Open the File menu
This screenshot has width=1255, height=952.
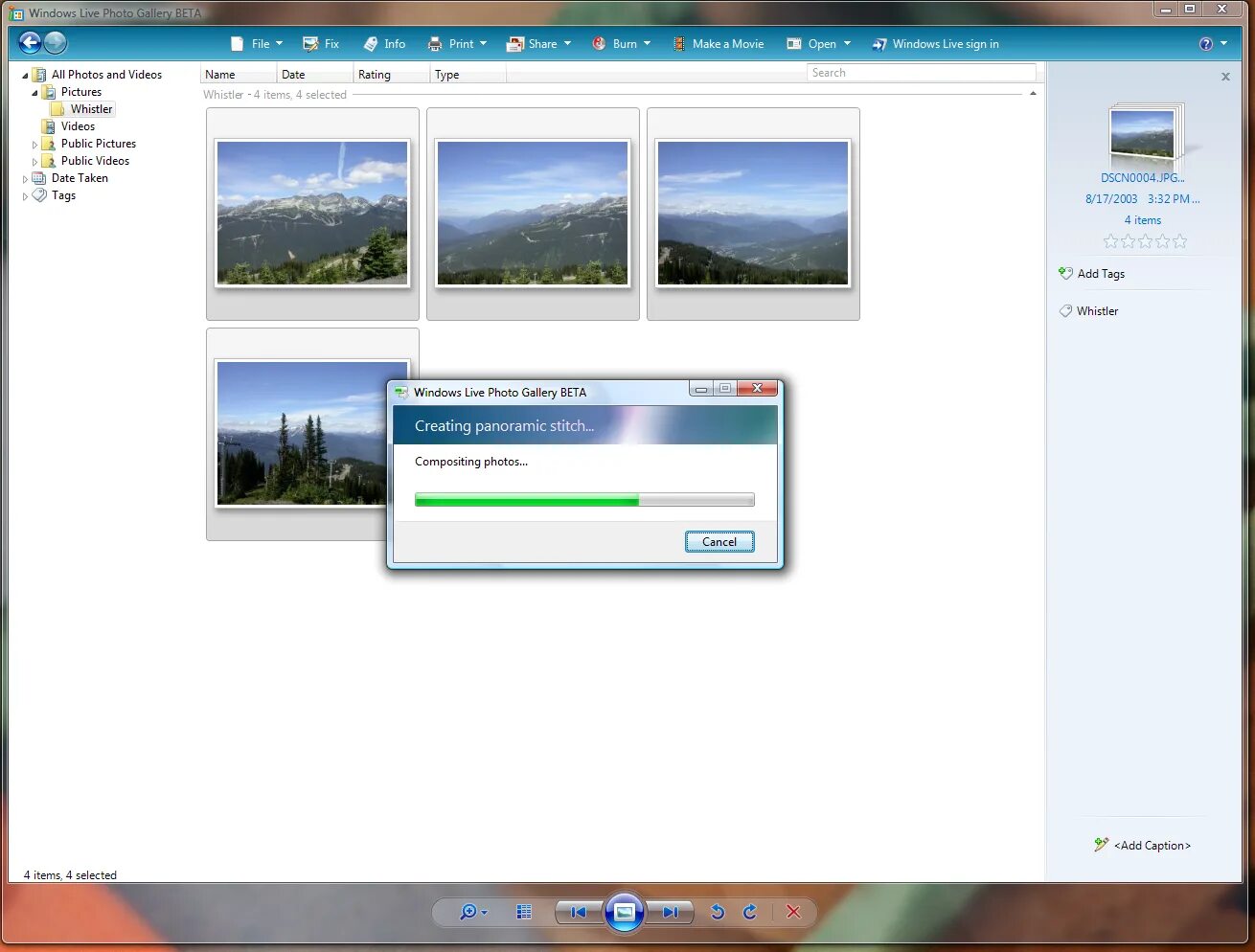click(257, 44)
